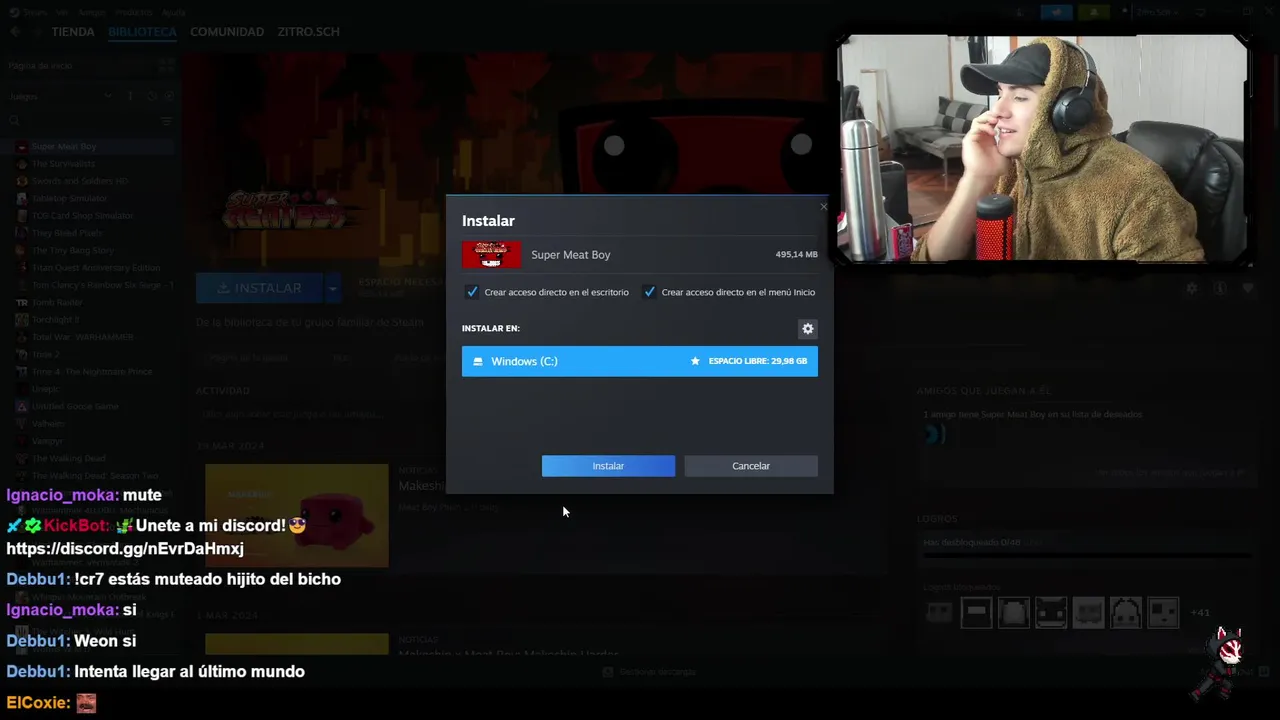Click the ready-to-play filter icon

point(170,96)
